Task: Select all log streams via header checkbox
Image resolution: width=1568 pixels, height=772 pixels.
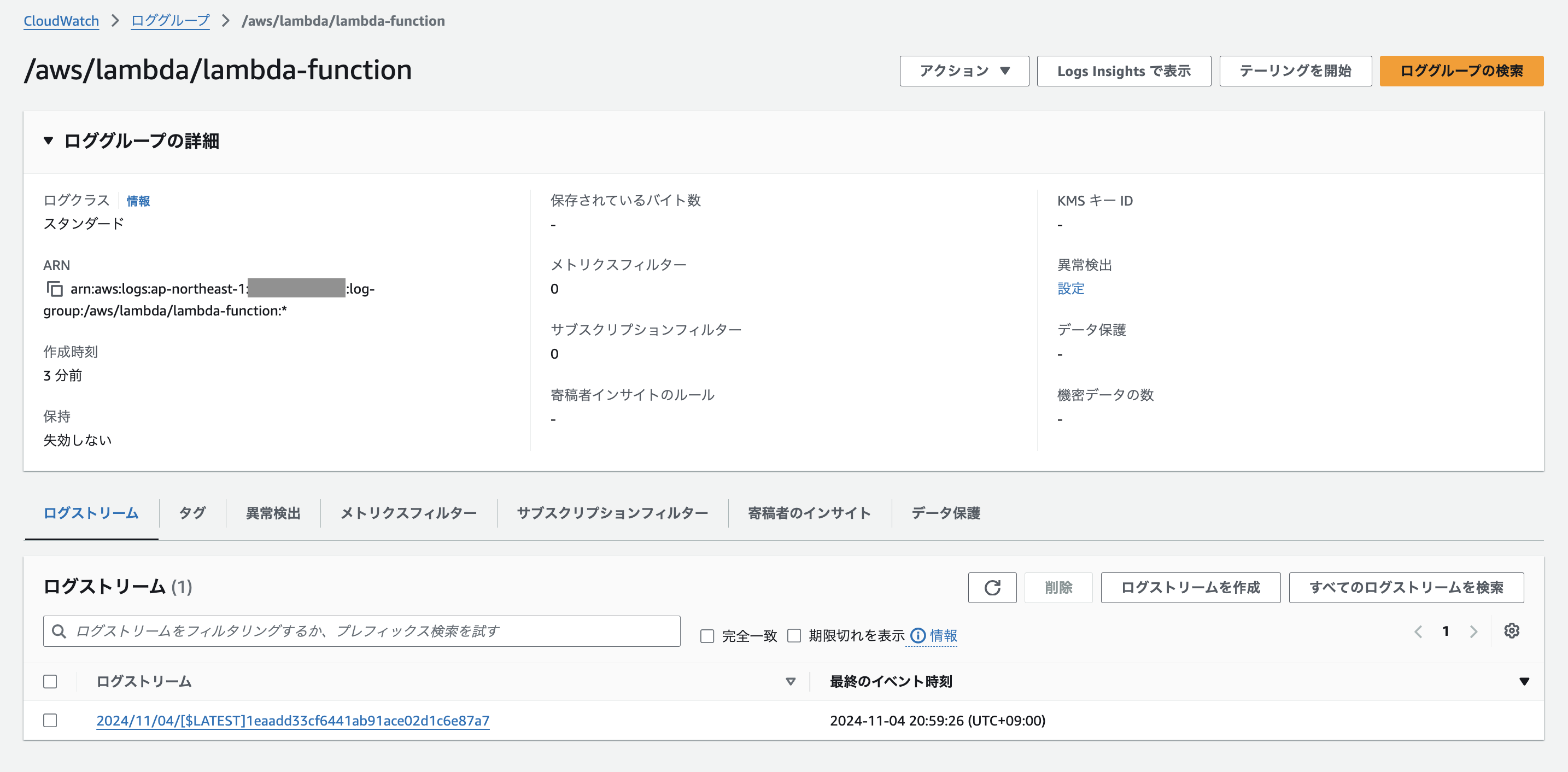Action: coord(50,681)
